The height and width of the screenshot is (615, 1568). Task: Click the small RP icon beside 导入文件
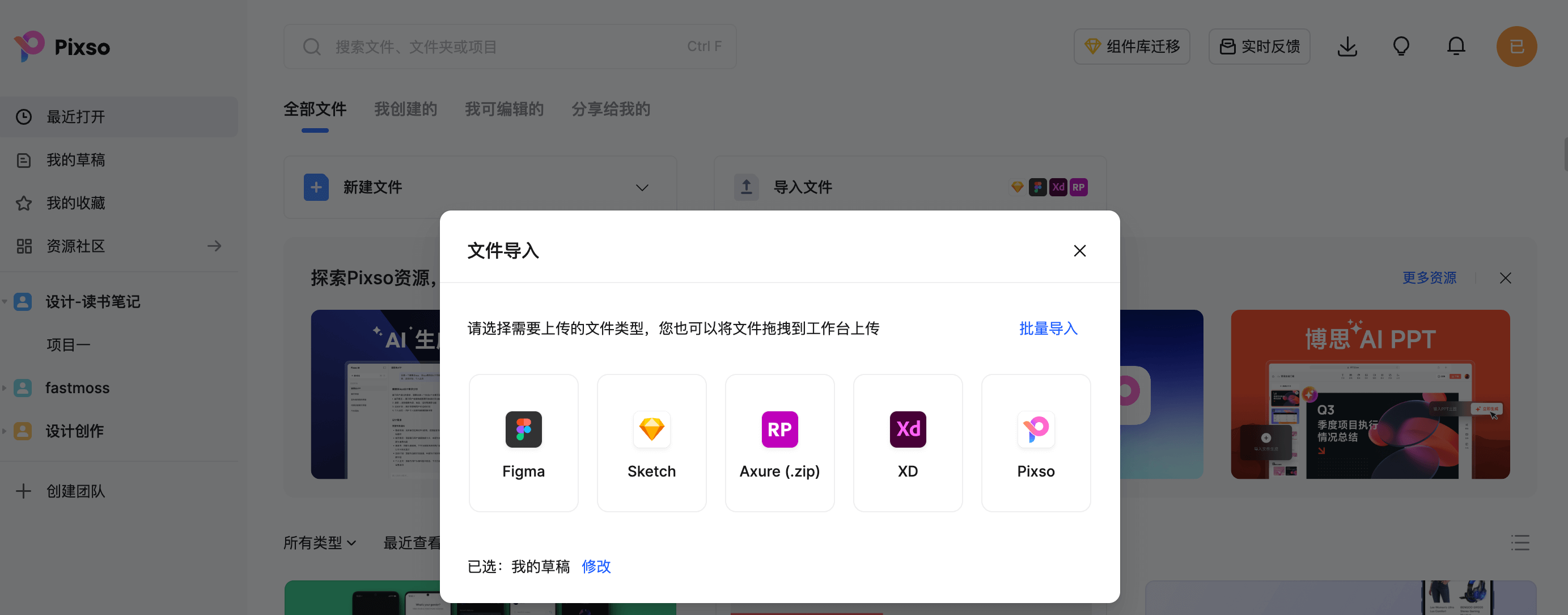coord(1078,187)
